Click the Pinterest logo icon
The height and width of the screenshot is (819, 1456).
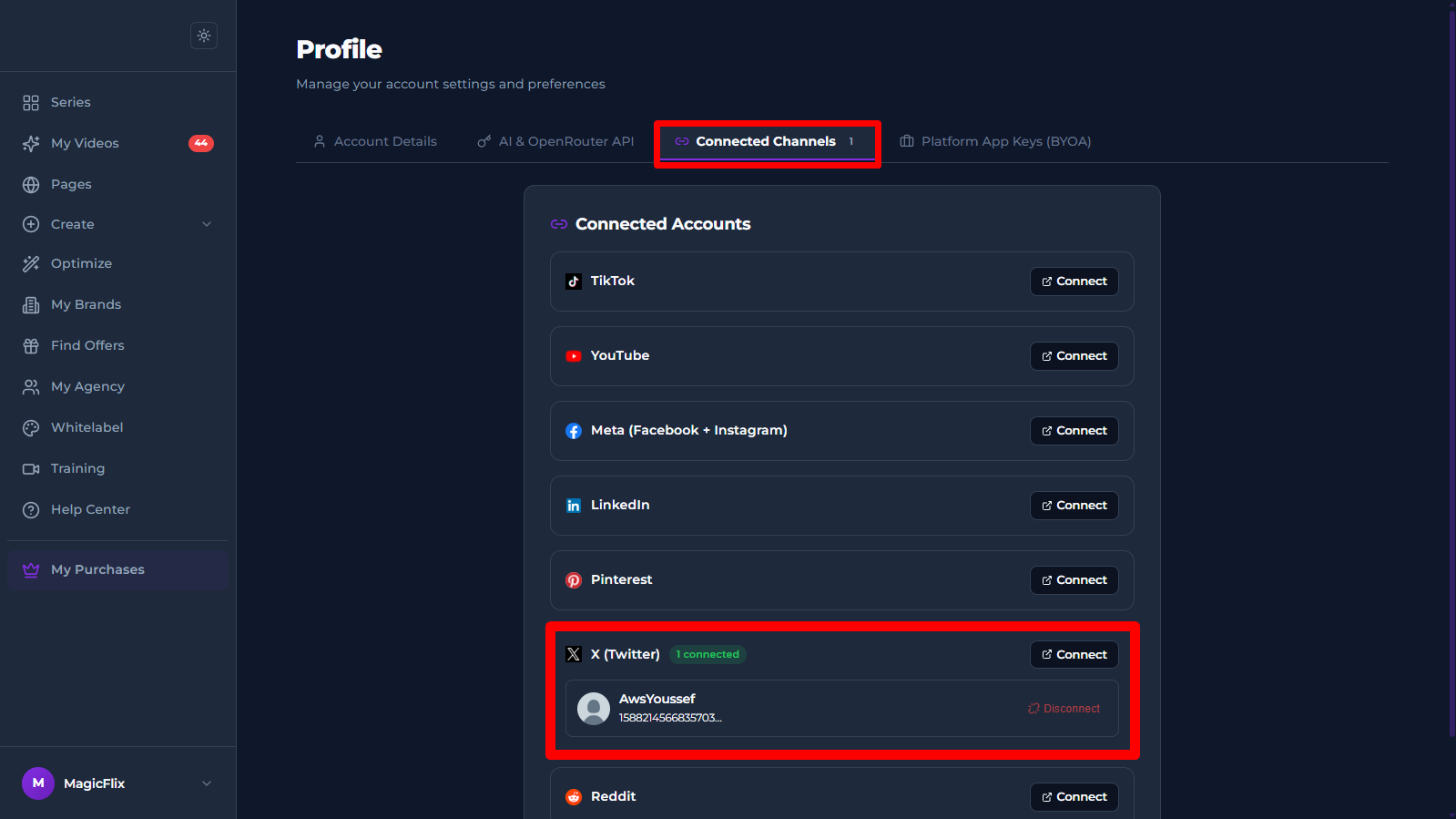pyautogui.click(x=574, y=580)
